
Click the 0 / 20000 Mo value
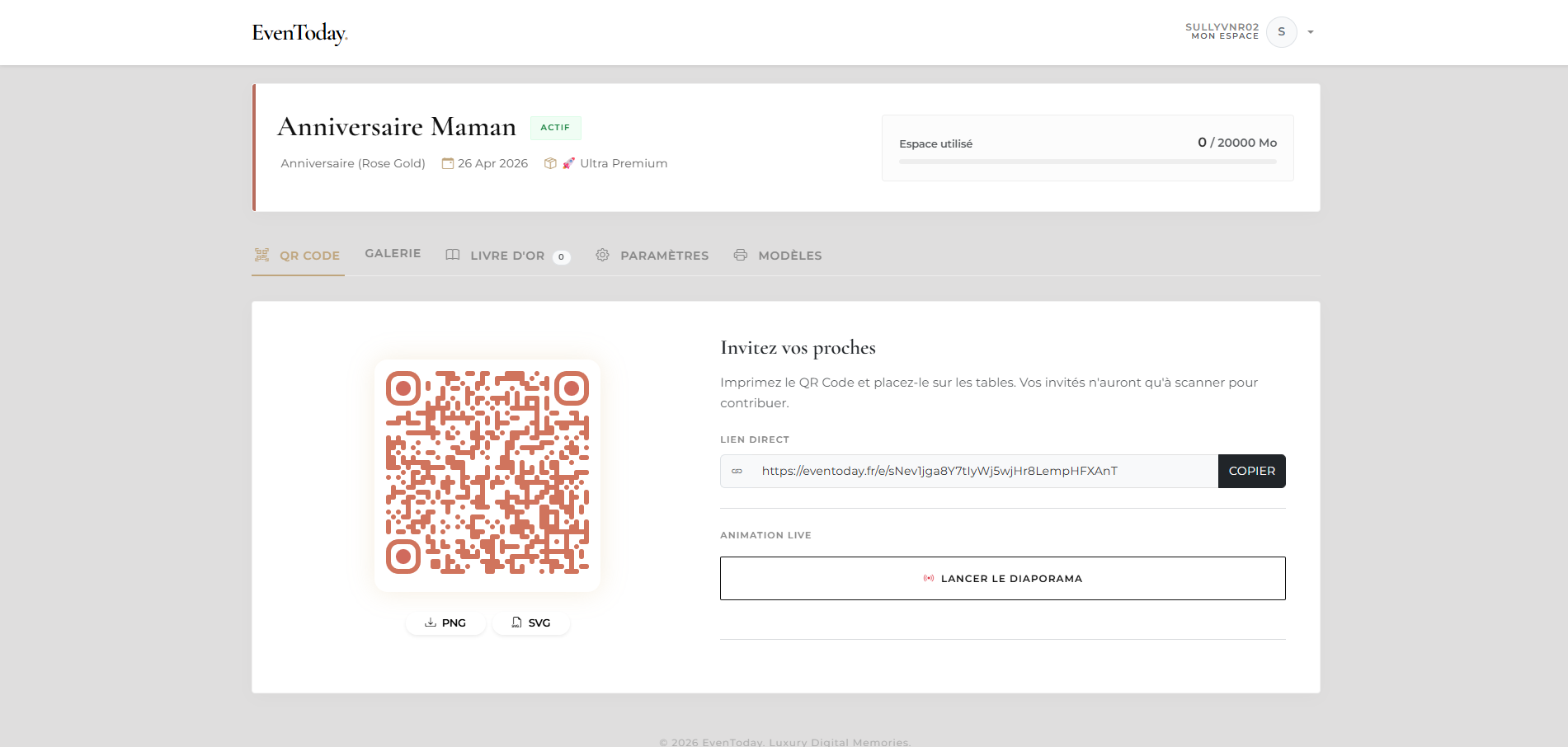click(x=1237, y=143)
